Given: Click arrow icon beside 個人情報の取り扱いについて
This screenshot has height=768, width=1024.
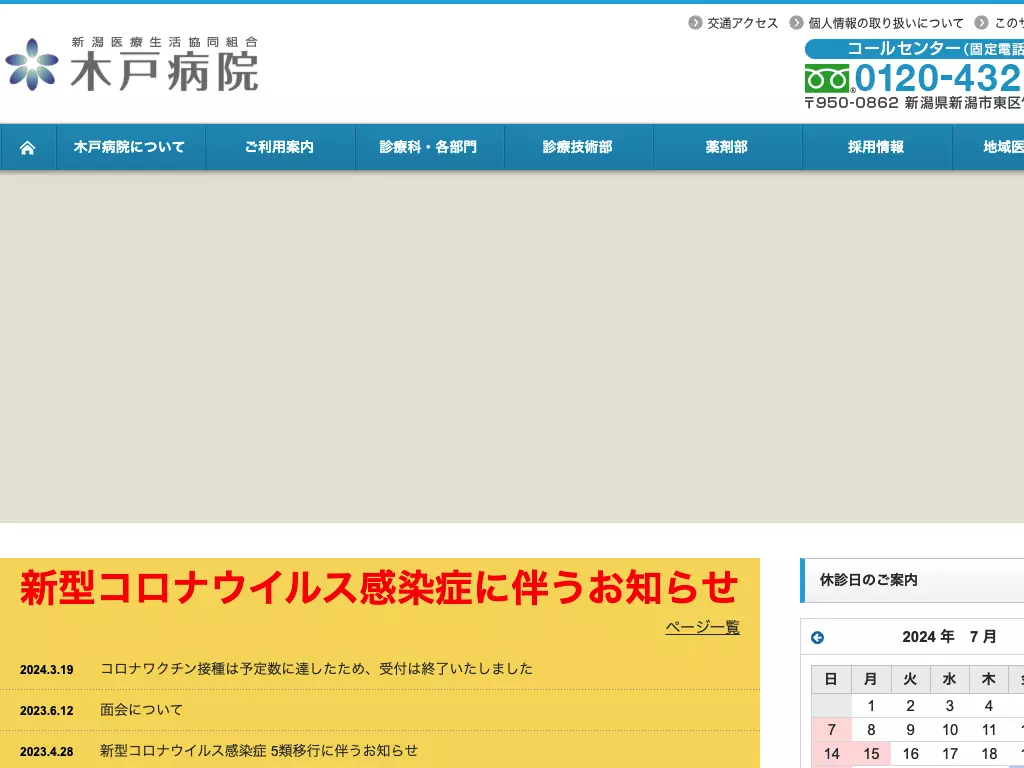Looking at the screenshot, I should point(796,23).
